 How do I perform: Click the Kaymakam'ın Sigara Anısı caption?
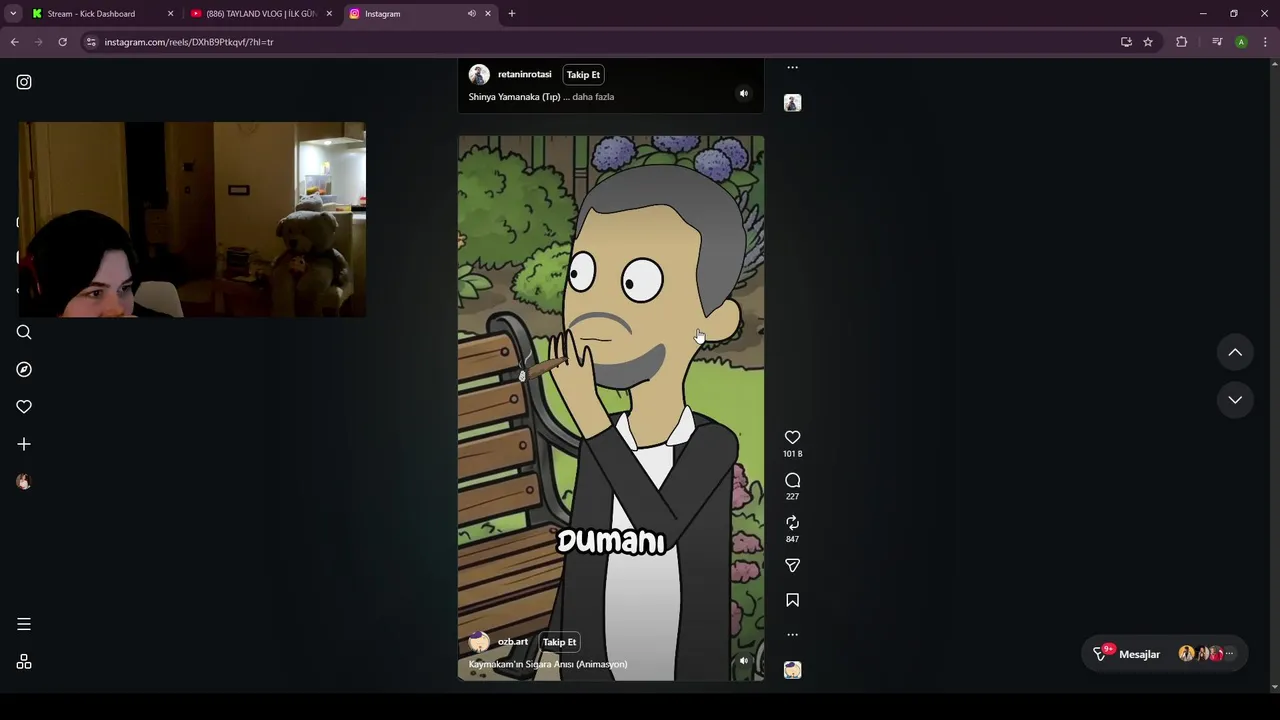548,664
